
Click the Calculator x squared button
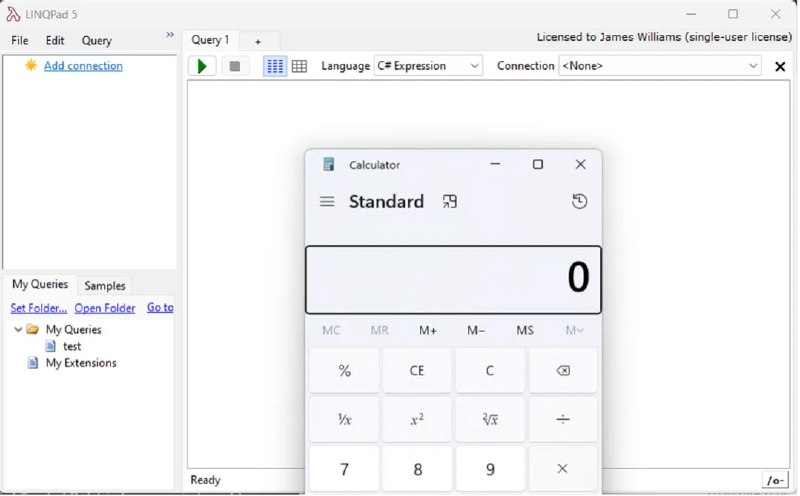(417, 419)
